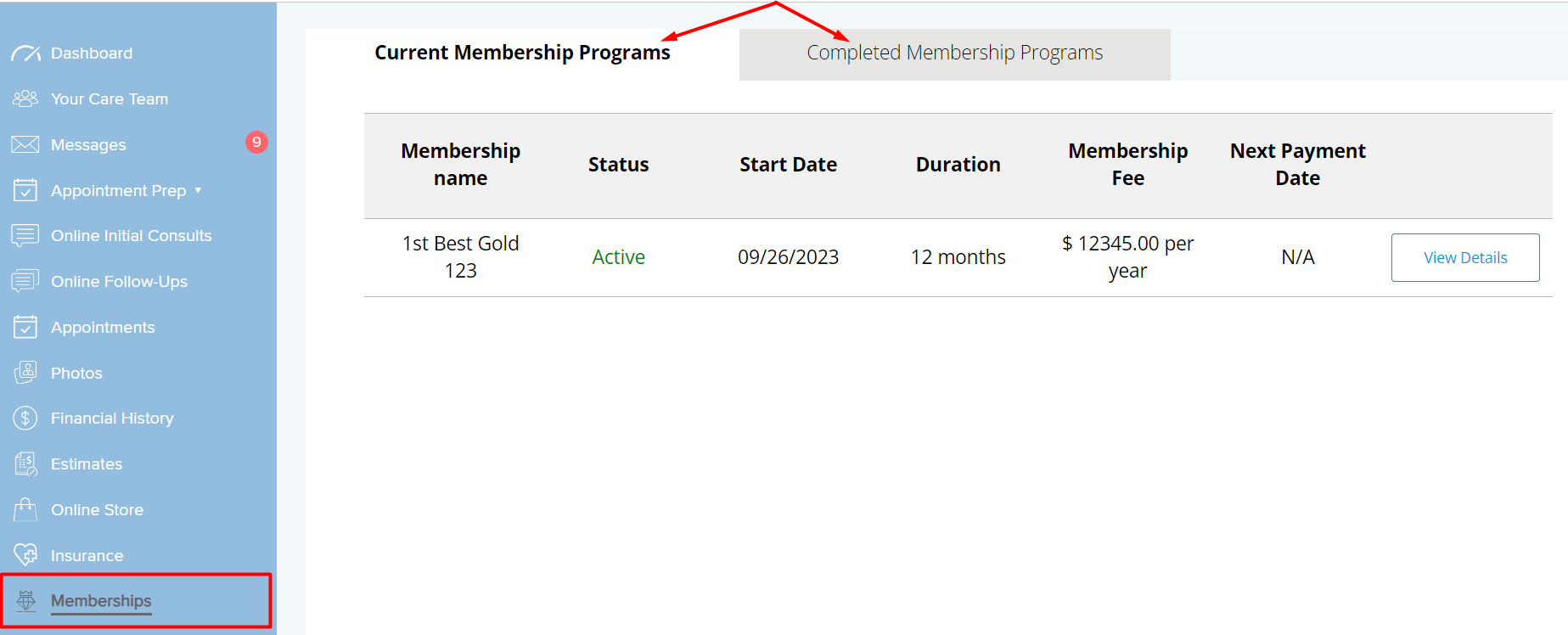The image size is (1568, 635).
Task: Click the Messages notification badge showing 9
Action: [x=256, y=143]
